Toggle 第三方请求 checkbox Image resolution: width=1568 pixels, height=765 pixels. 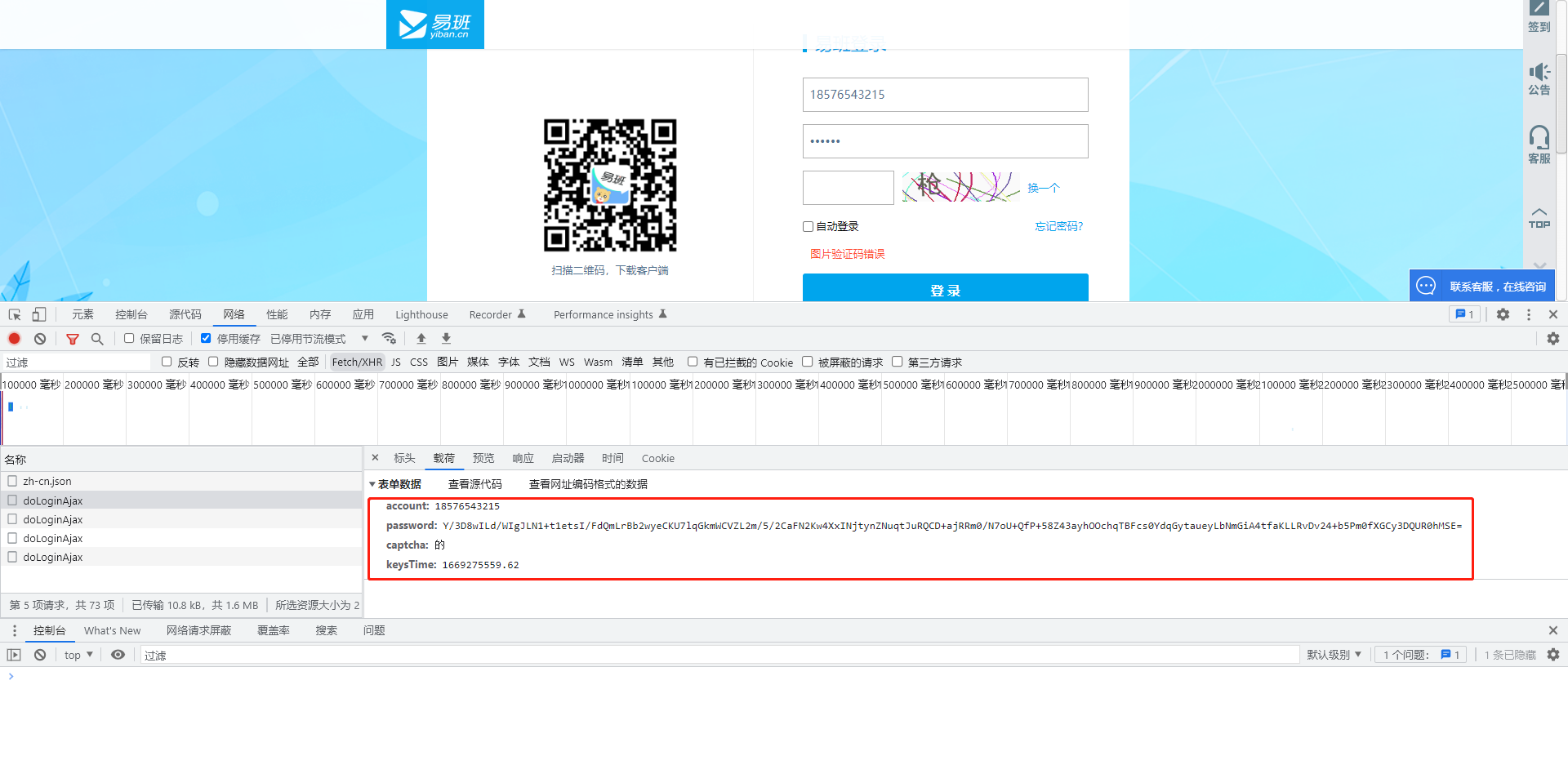click(897, 362)
